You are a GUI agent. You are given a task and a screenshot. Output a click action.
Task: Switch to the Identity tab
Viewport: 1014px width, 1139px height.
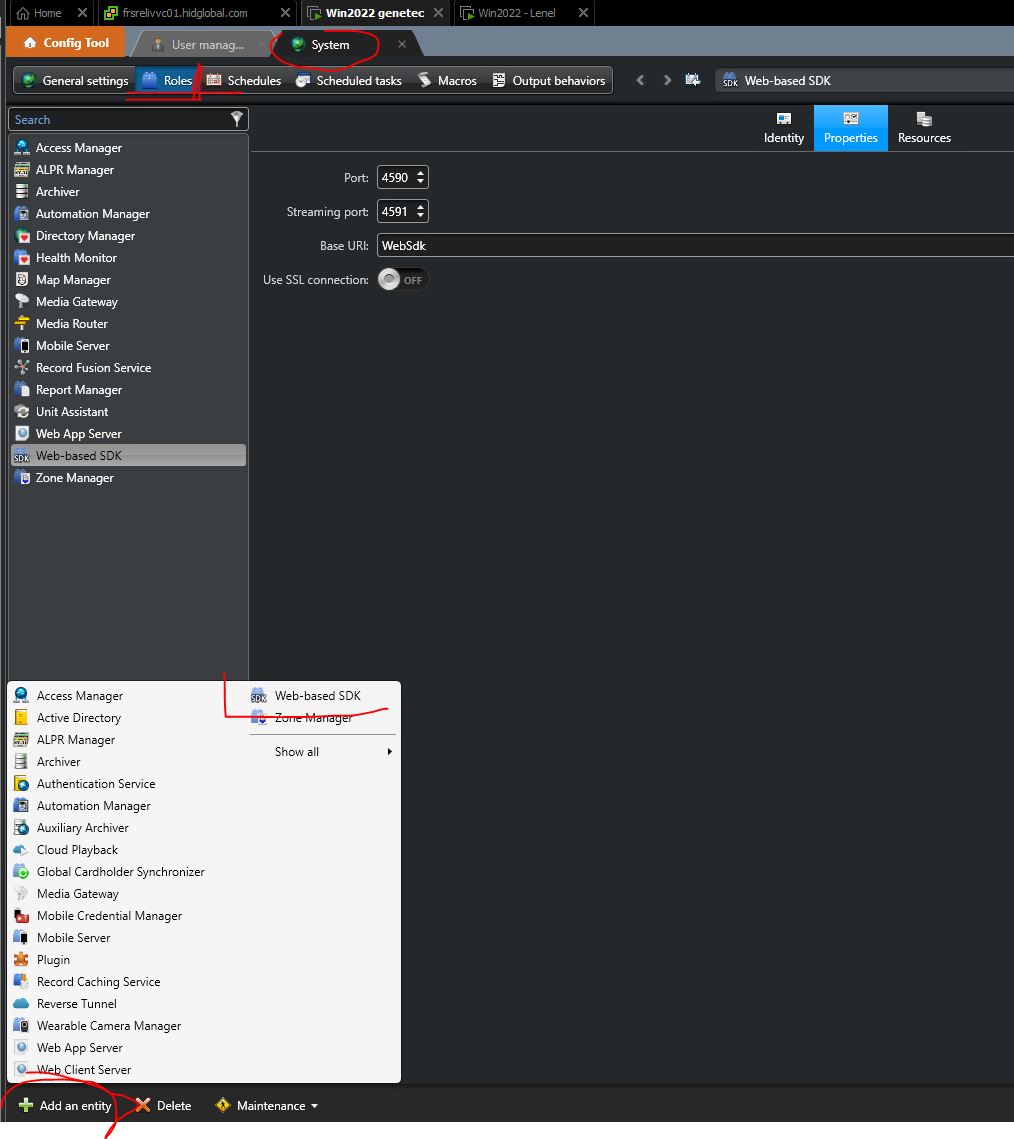784,128
